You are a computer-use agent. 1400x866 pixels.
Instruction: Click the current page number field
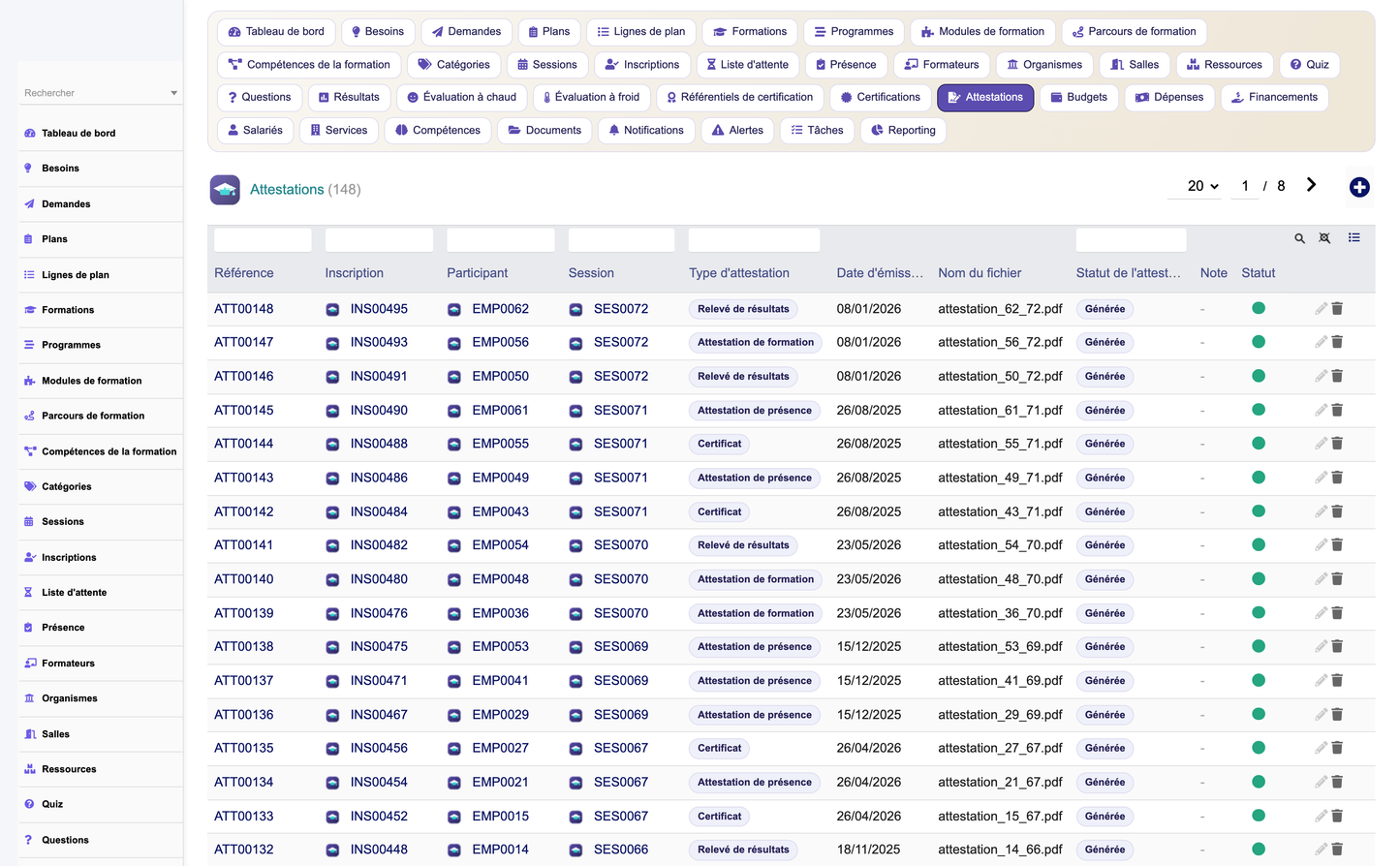coord(1245,186)
